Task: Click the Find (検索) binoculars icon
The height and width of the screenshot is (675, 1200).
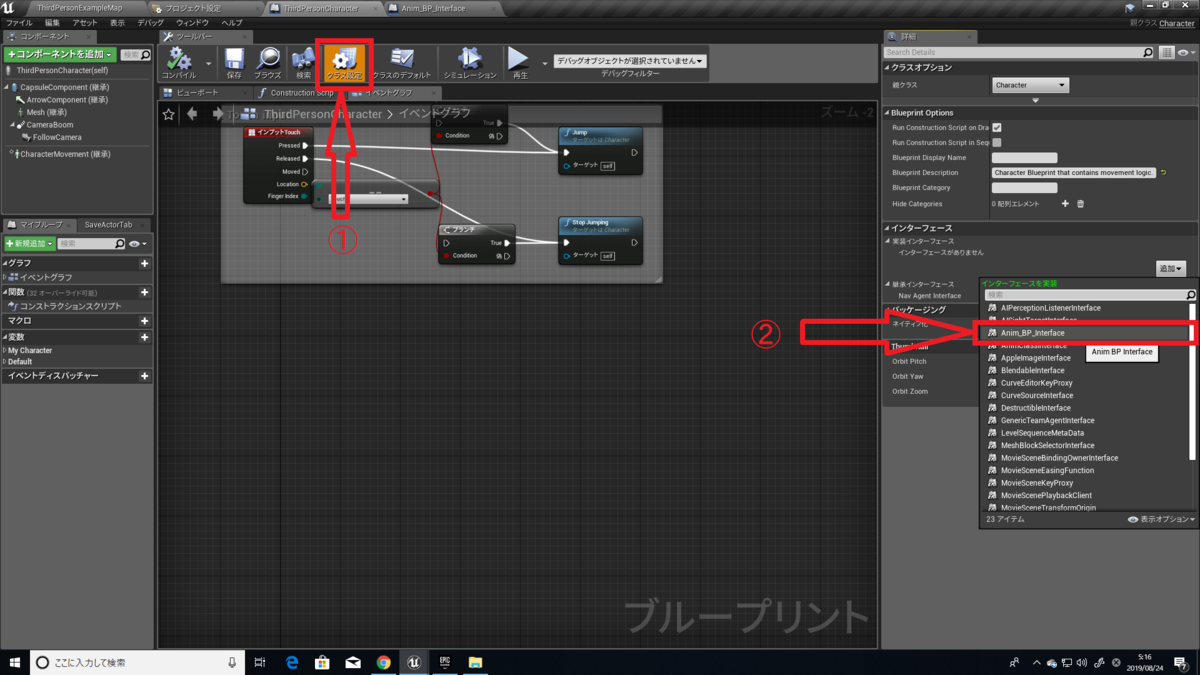Action: point(303,62)
